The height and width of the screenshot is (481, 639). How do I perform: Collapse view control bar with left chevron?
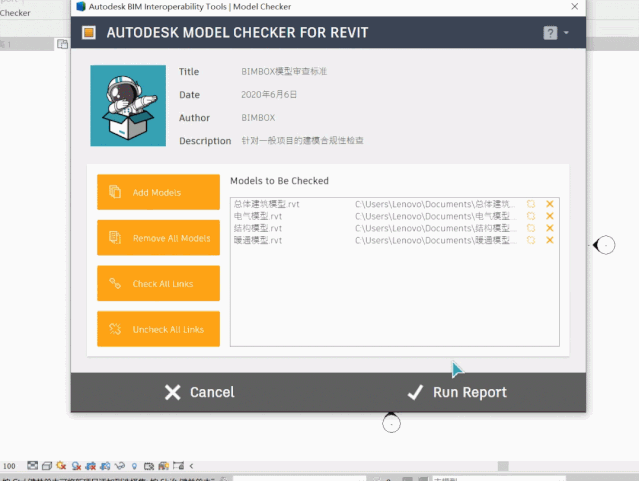(x=192, y=466)
